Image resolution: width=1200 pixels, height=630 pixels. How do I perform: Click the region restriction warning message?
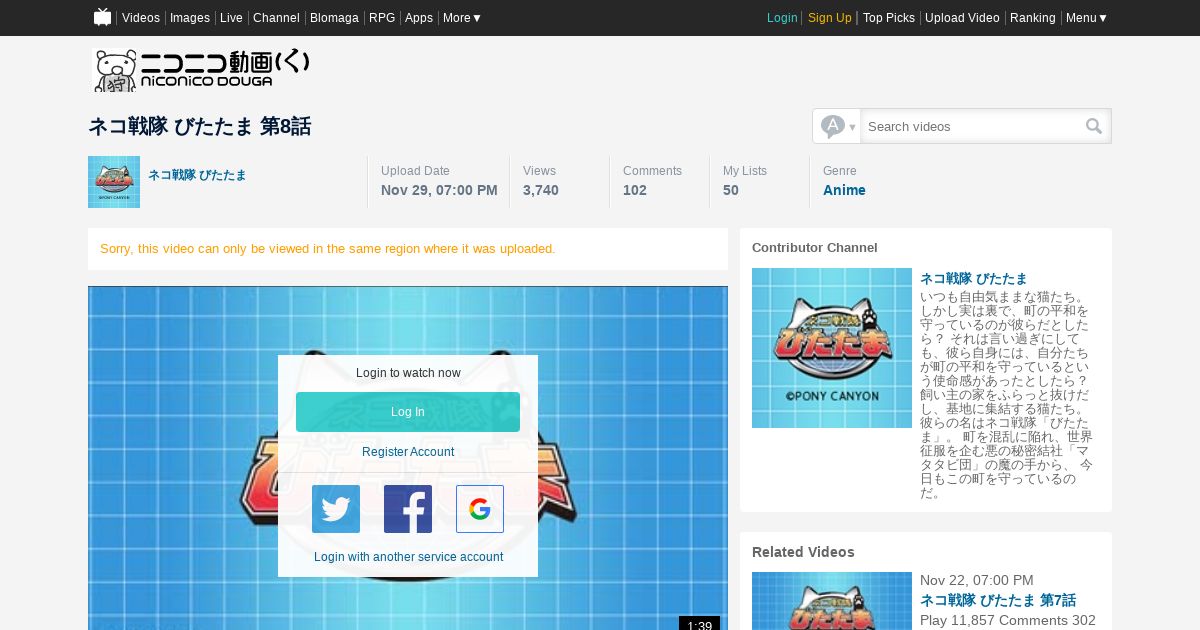328,248
